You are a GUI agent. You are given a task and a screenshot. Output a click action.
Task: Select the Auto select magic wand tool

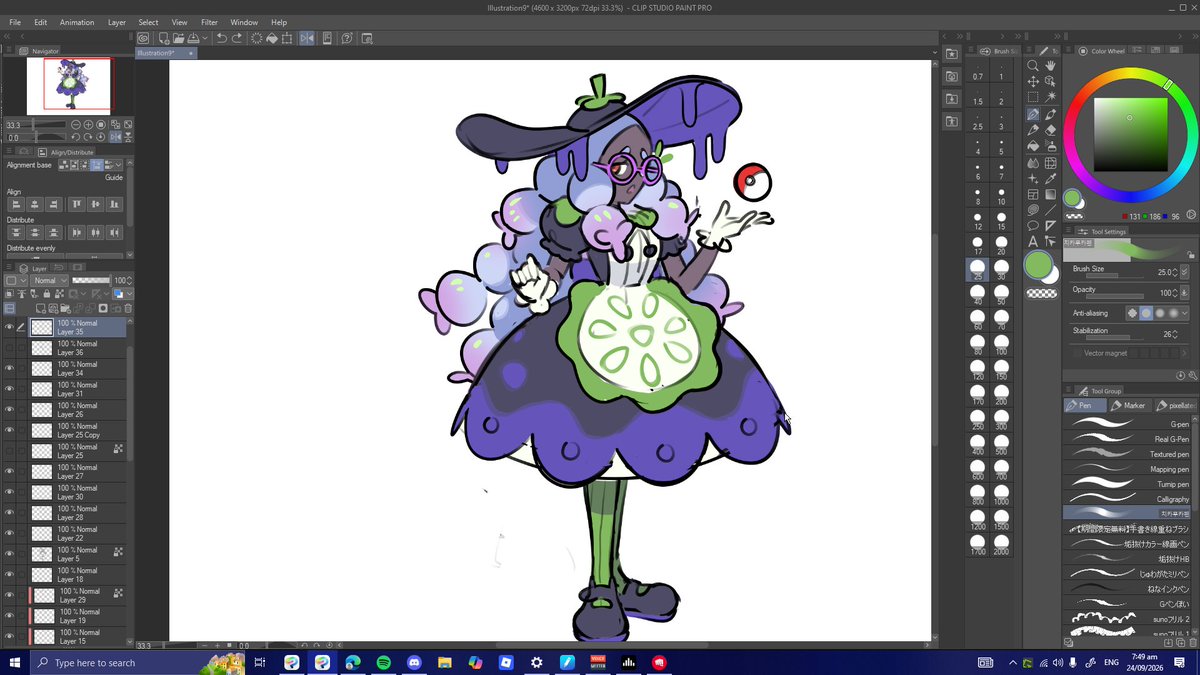pyautogui.click(x=1051, y=97)
